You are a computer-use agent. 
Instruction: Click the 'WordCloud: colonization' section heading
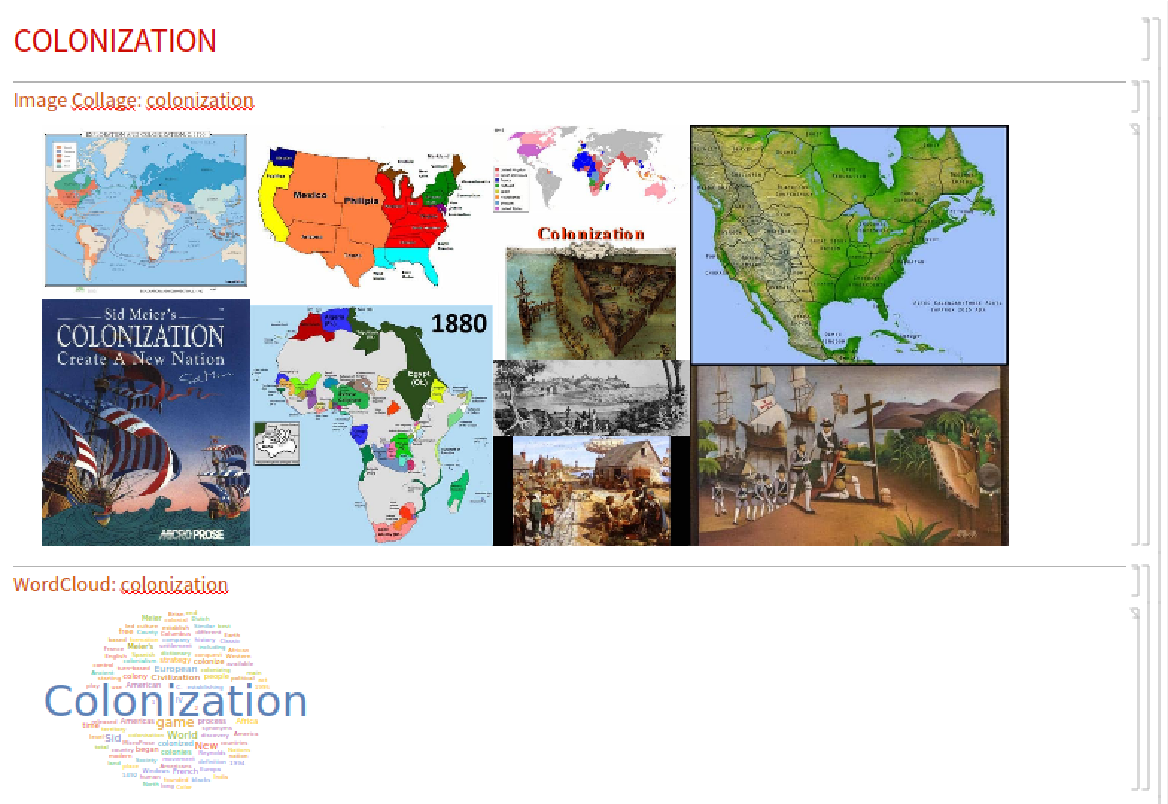pos(121,585)
